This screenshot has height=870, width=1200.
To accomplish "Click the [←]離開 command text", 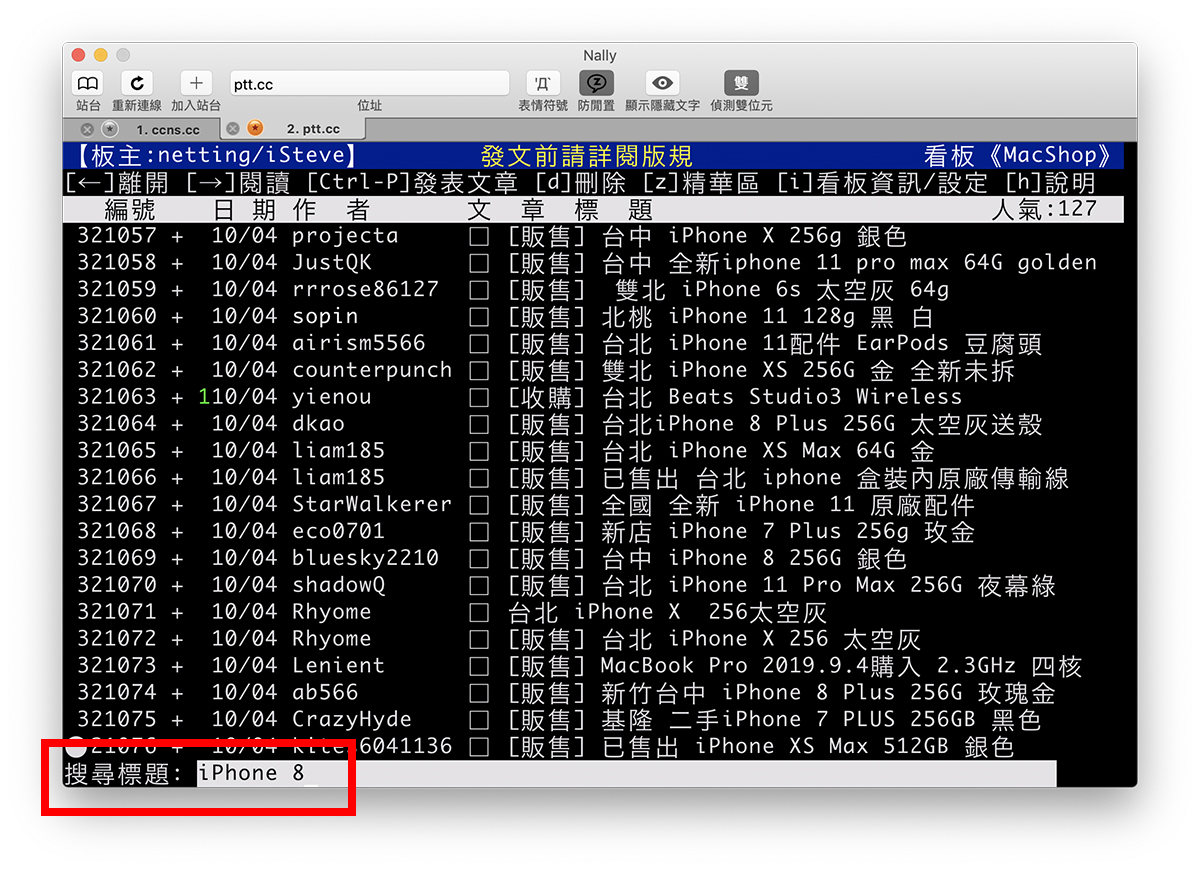I will coord(116,183).
